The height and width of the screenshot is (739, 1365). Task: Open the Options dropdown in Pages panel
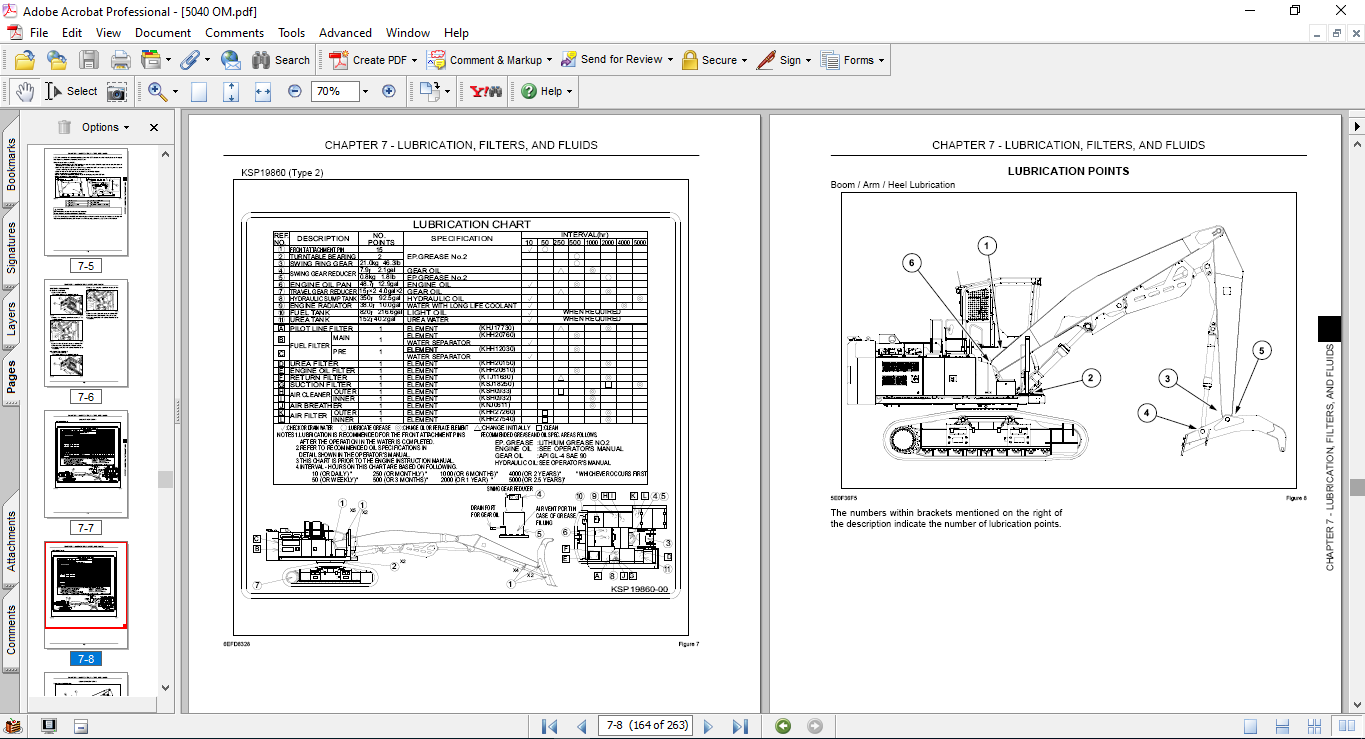[x=106, y=127]
